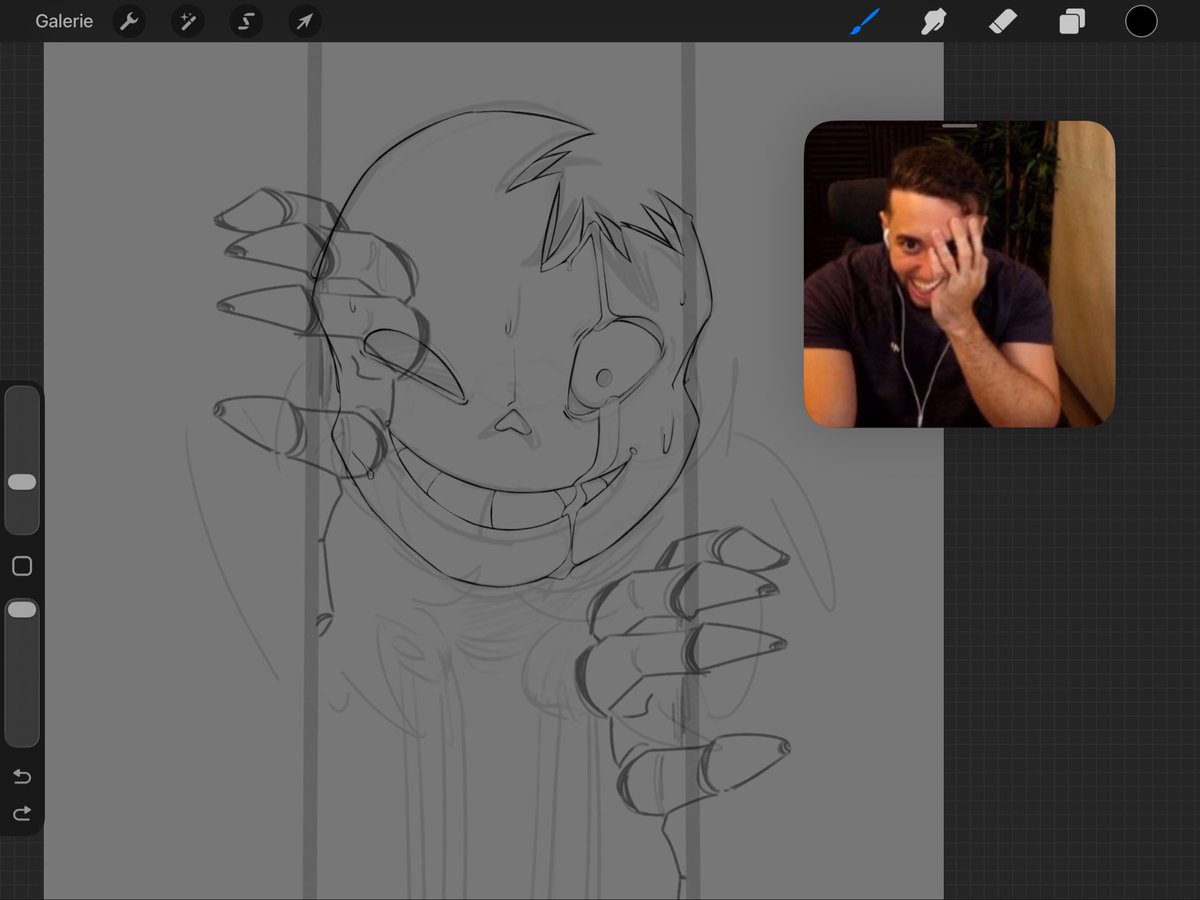The height and width of the screenshot is (900, 1200).
Task: Tap the handle bar atop video overlay
Action: (x=959, y=126)
